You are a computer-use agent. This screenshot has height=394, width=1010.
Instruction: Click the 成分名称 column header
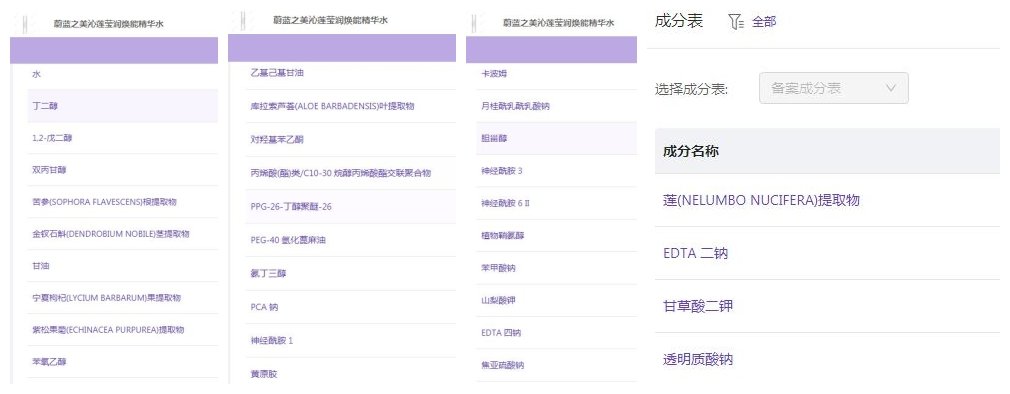tap(691, 151)
